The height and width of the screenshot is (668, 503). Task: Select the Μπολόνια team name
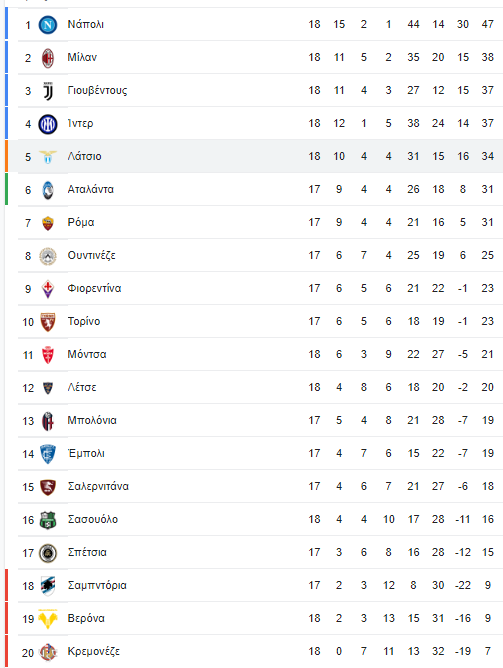(92, 420)
